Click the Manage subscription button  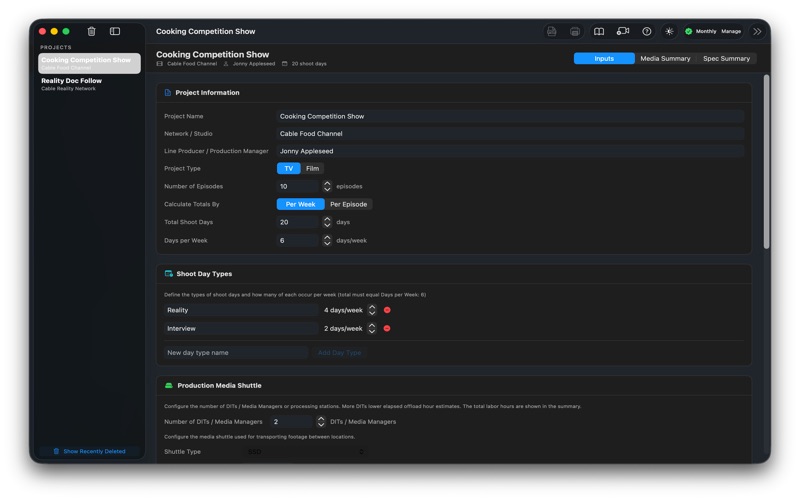(731, 31)
